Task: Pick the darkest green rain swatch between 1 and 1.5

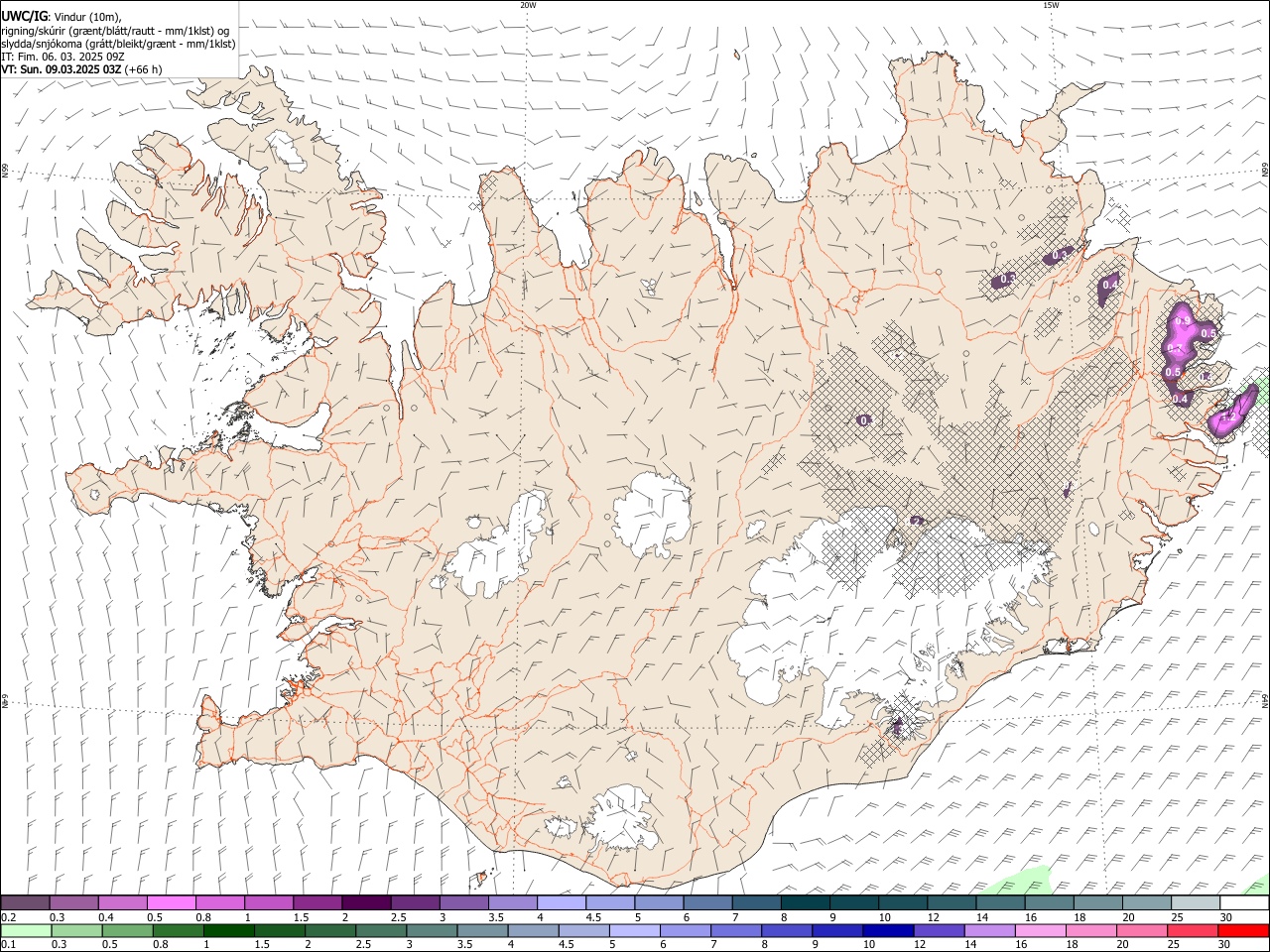Action: 229,930
